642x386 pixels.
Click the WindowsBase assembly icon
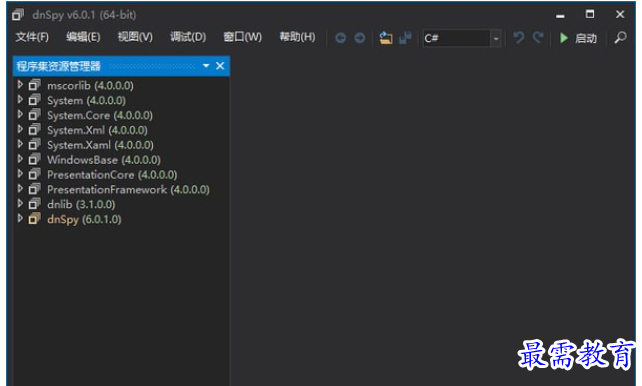(34, 159)
